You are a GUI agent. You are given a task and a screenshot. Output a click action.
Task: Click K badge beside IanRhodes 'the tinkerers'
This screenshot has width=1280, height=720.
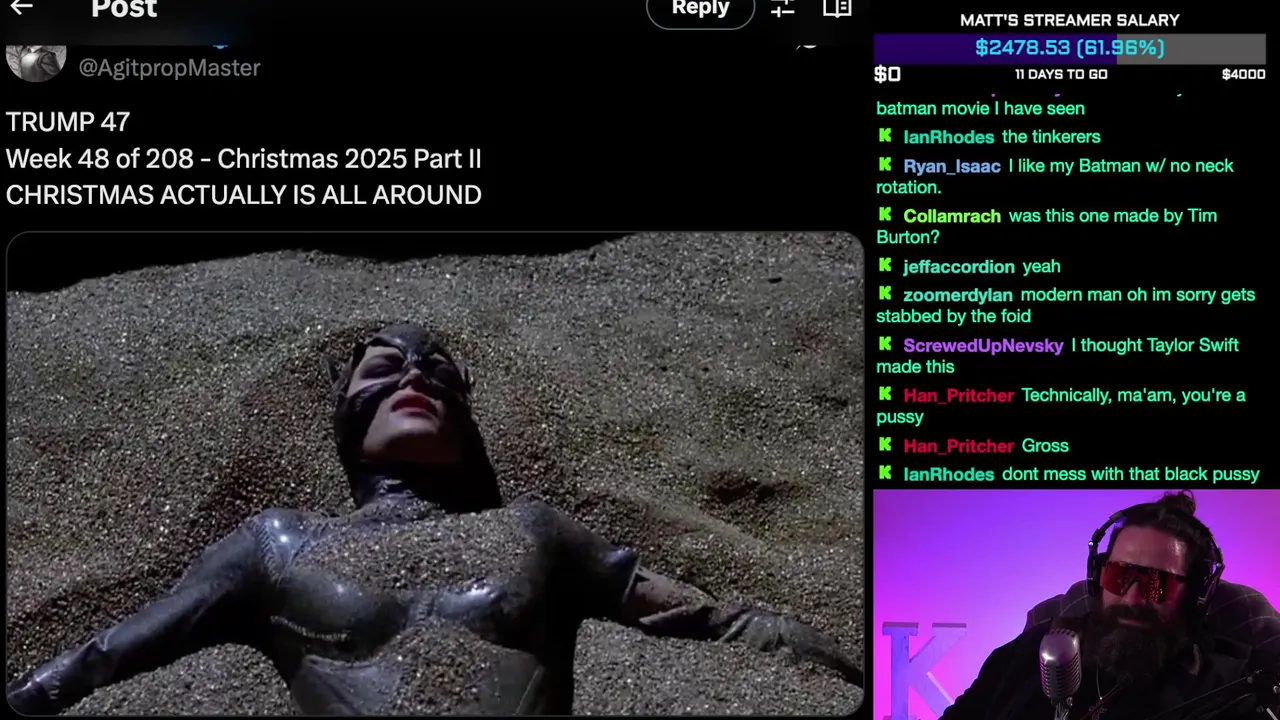click(x=885, y=136)
